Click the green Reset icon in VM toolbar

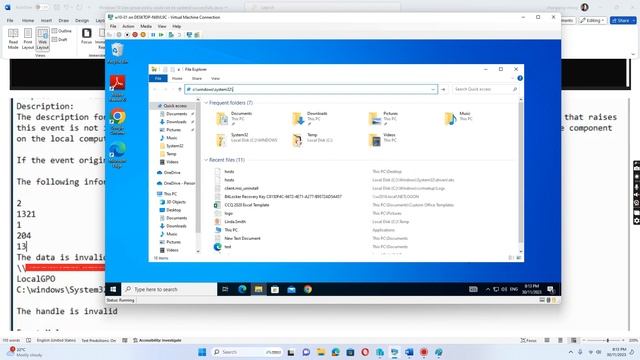click(161, 35)
